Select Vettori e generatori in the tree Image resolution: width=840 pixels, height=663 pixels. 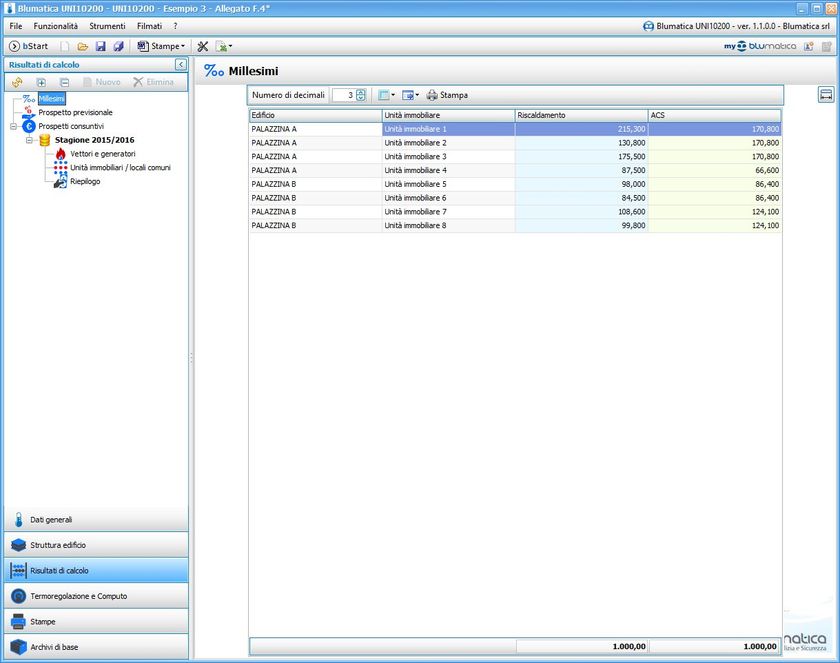102,154
